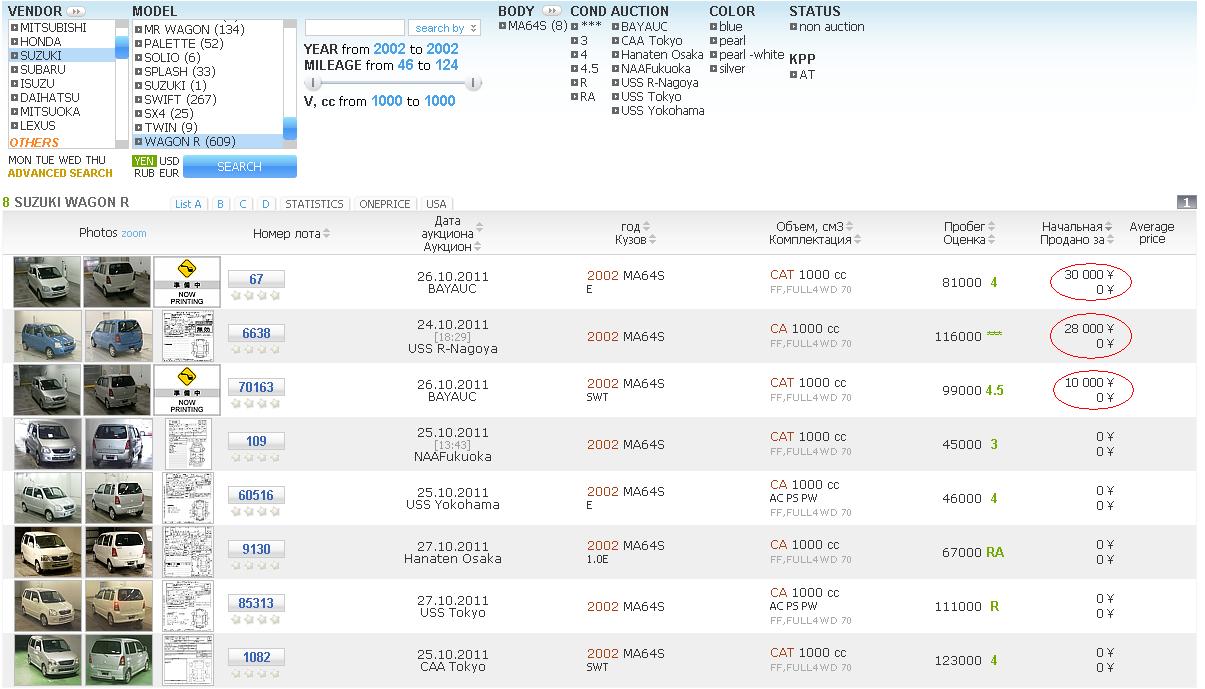The height and width of the screenshot is (689, 1205).
Task: Click the Now Printing icon for lot 67
Action: [x=186, y=282]
